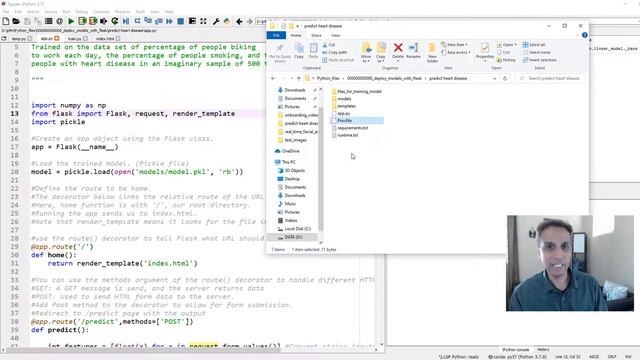Viewport: 640px width, 360px height.
Task: Click Run cell and advance icon
Action: pyautogui.click(x=93, y=21)
